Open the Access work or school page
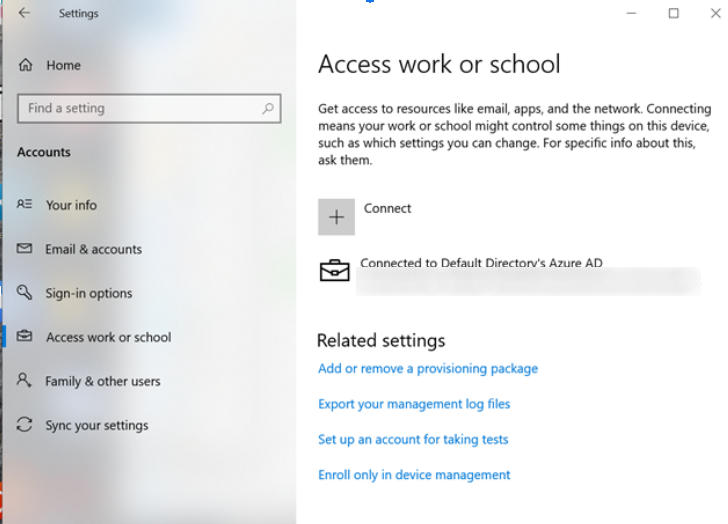The height and width of the screenshot is (524, 728). 108,337
